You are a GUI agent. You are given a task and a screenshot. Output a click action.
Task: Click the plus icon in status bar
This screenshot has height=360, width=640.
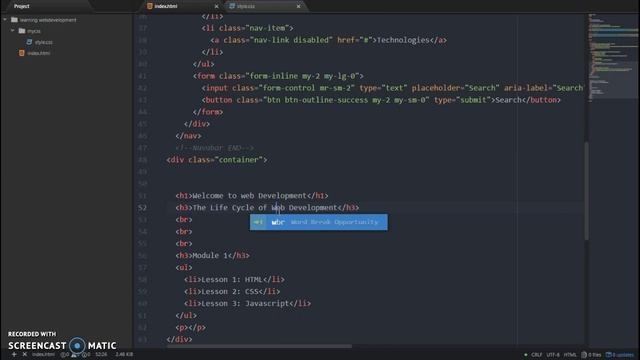click(14, 354)
